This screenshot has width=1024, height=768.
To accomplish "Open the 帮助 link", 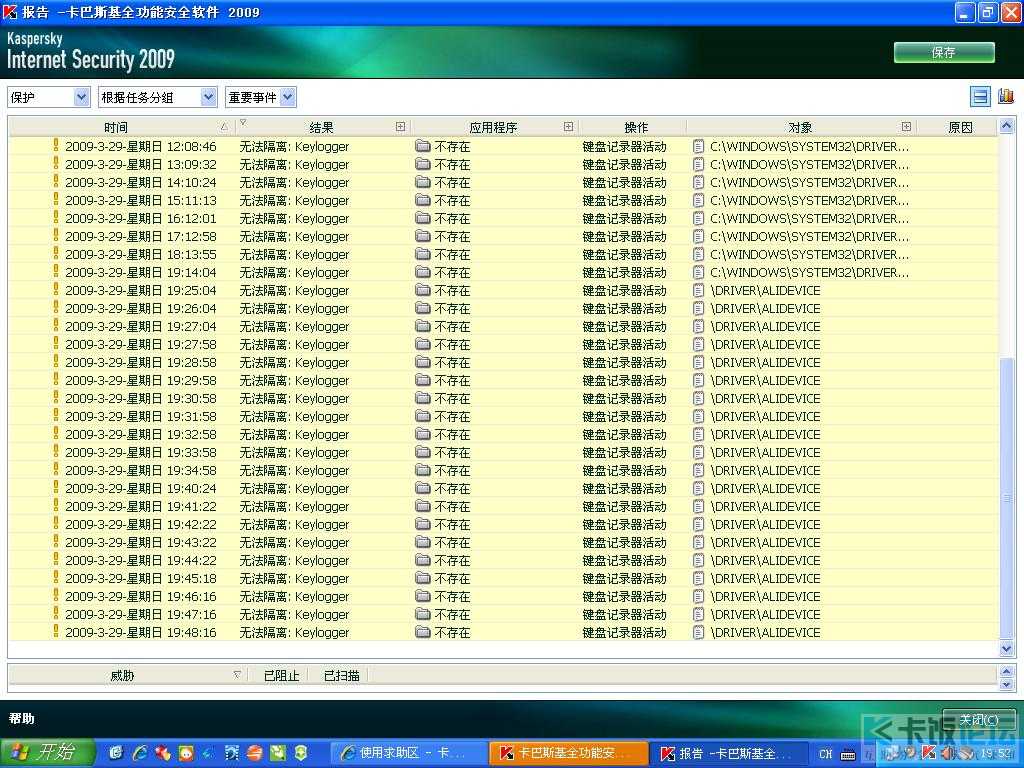I will pyautogui.click(x=22, y=718).
